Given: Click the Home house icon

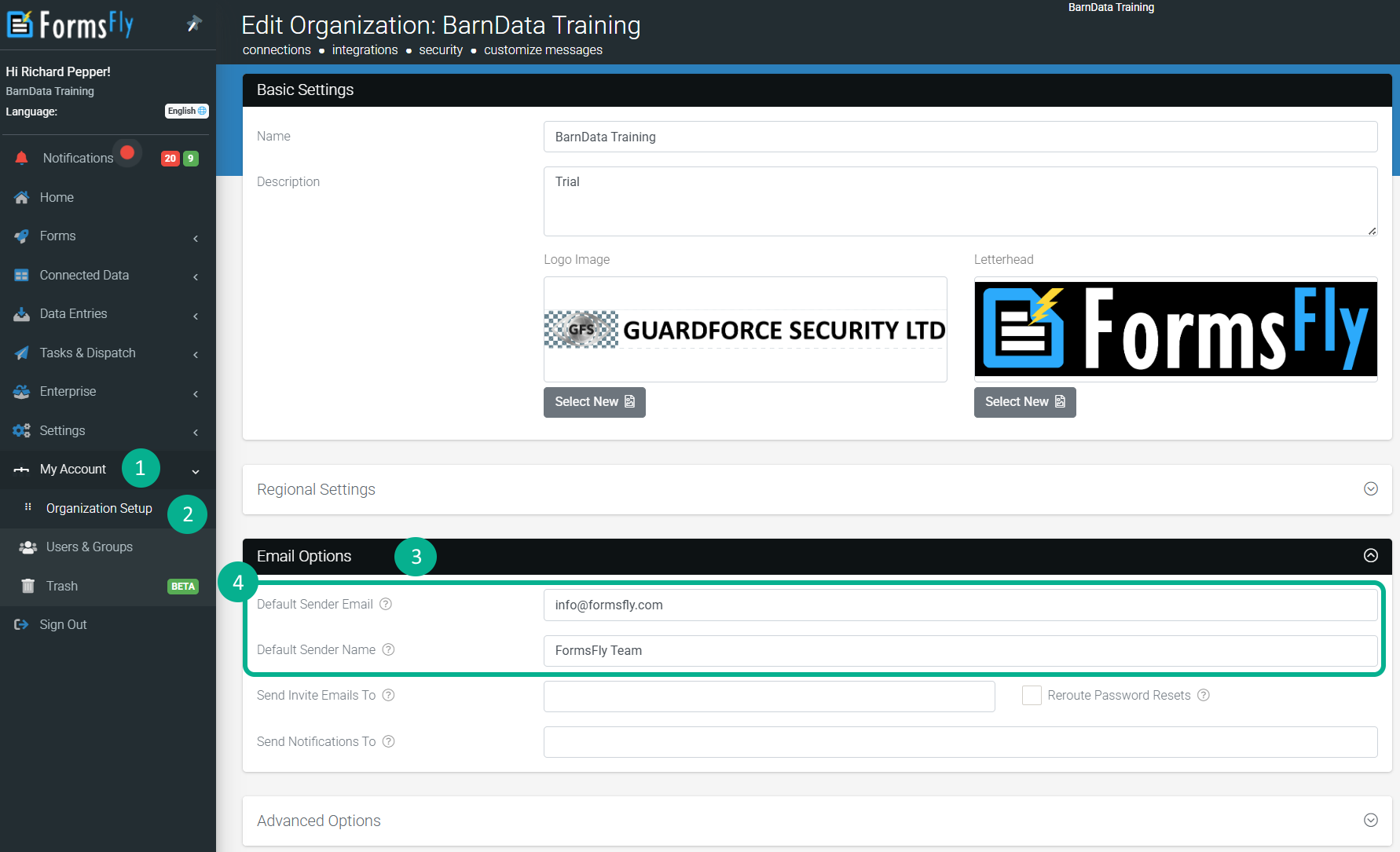Looking at the screenshot, I should [x=22, y=197].
